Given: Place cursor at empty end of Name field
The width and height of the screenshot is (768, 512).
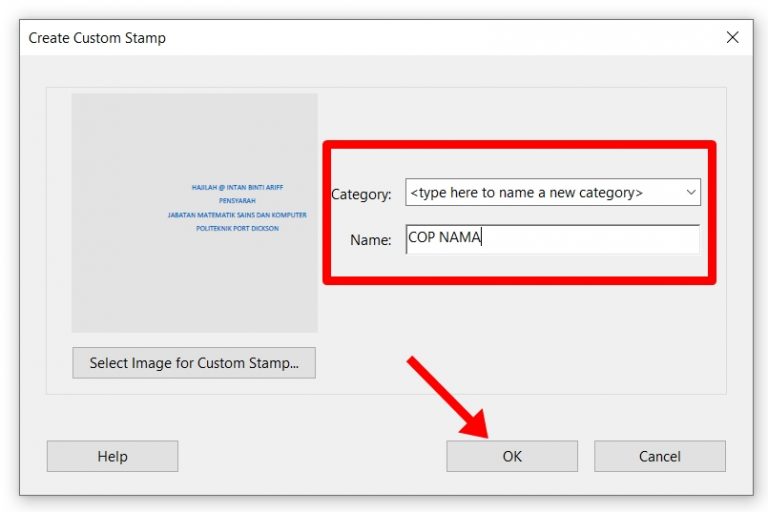Looking at the screenshot, I should pyautogui.click(x=620, y=239).
